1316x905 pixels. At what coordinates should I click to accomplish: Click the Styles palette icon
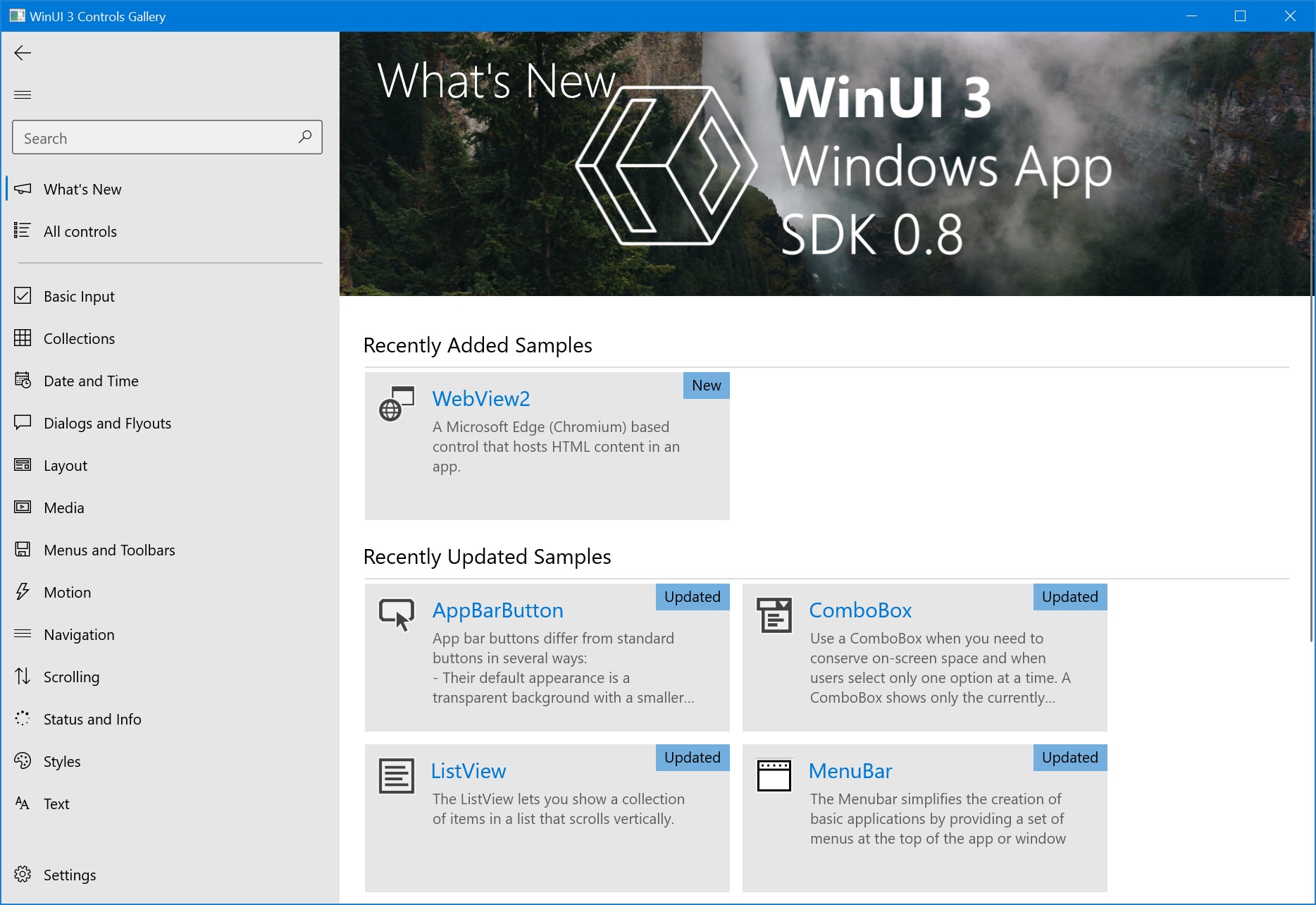coord(23,761)
